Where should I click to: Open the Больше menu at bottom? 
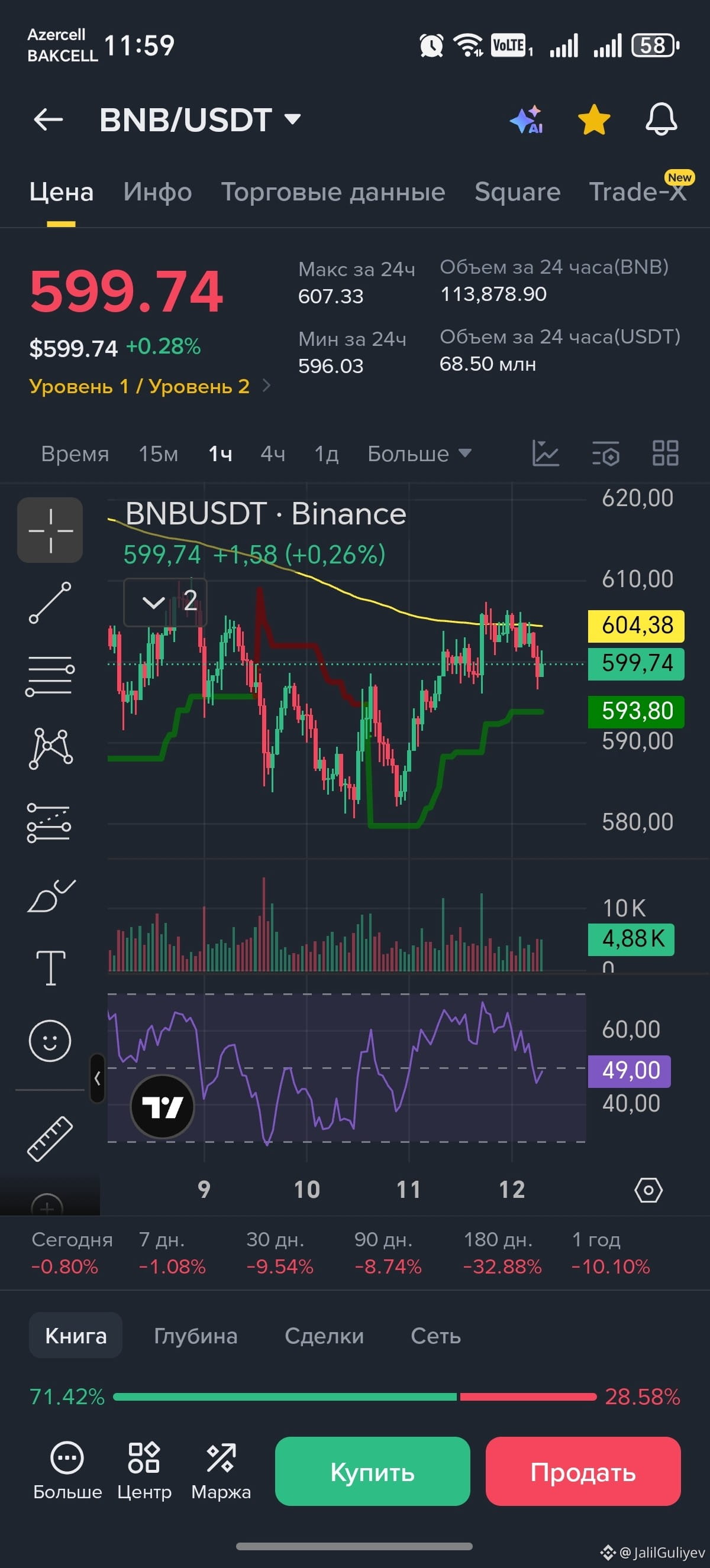[67, 1472]
